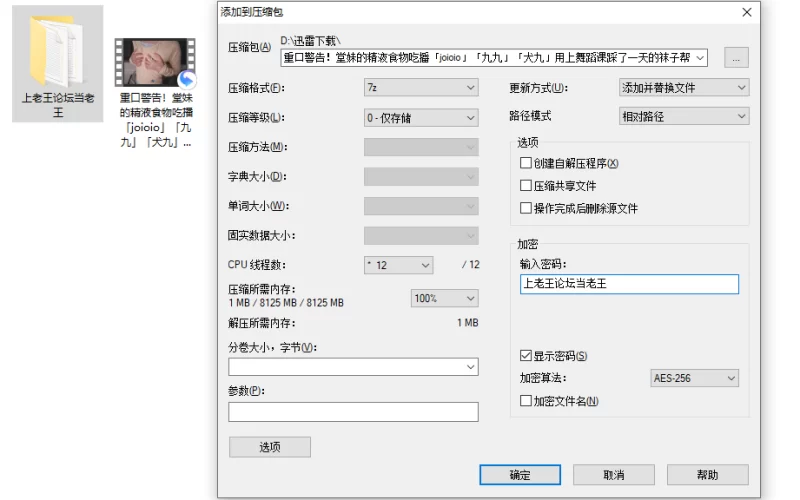Open the 更新方式 dropdown
This screenshot has width=800, height=500.
click(x=684, y=88)
